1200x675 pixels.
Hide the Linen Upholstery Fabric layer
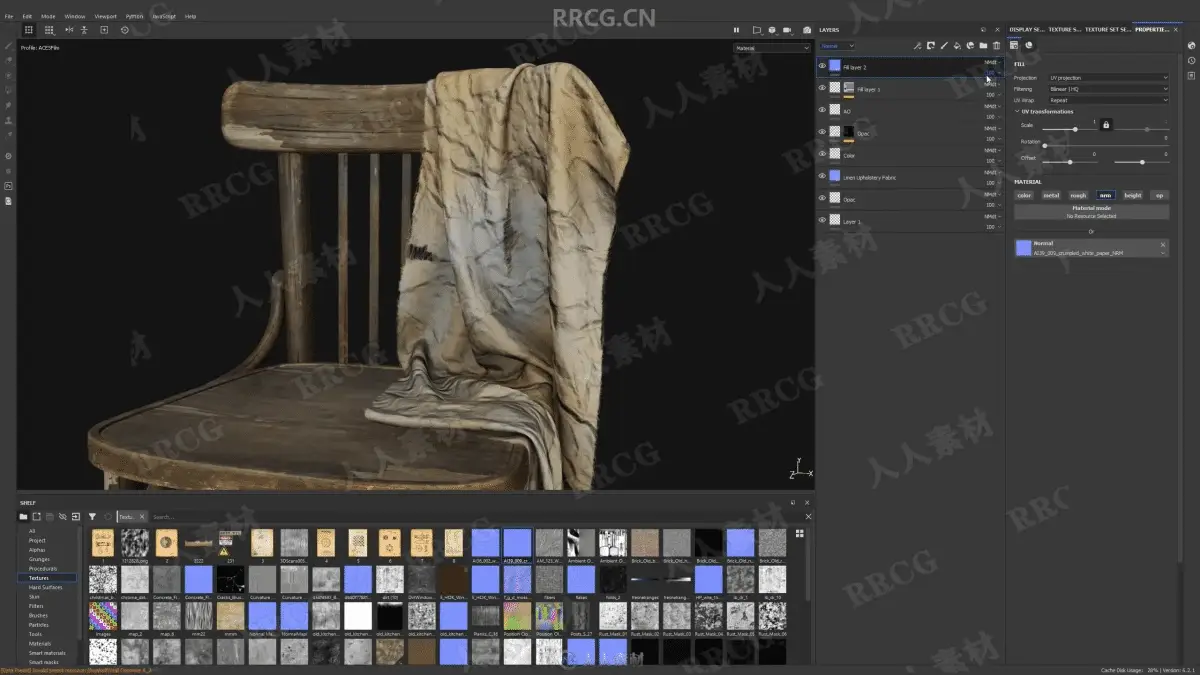tap(823, 176)
